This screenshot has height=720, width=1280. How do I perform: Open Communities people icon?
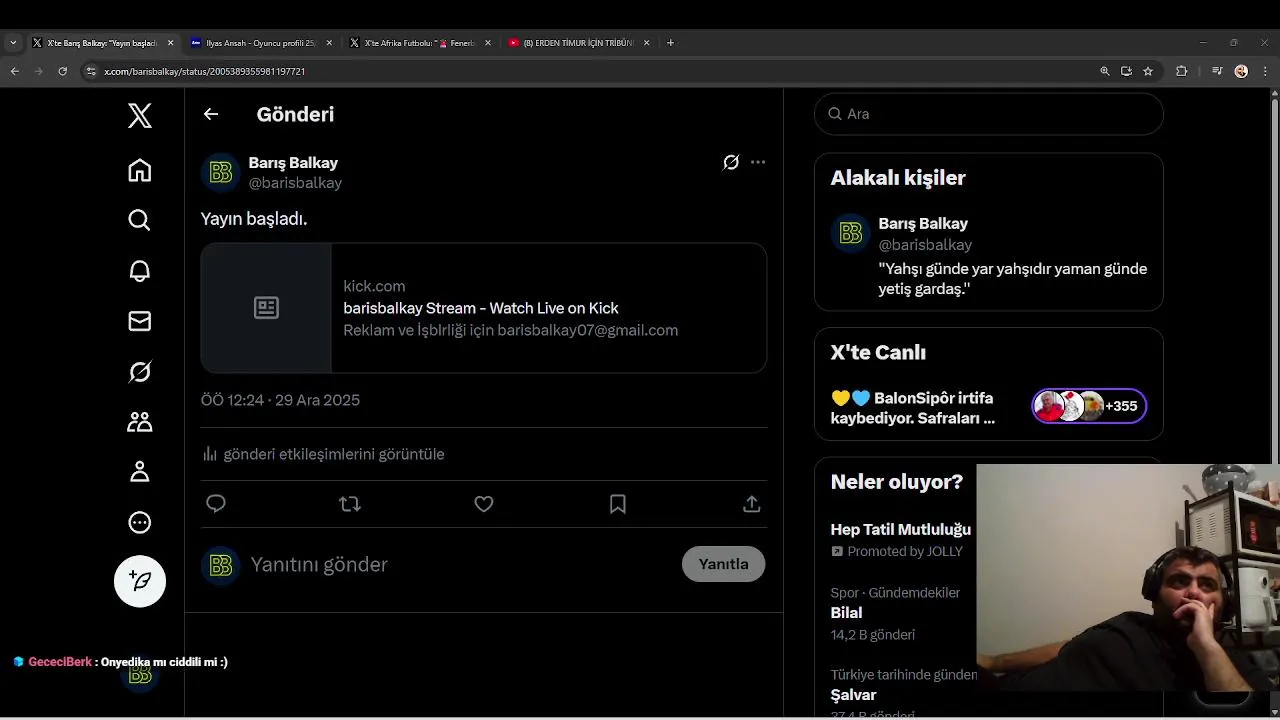click(140, 422)
